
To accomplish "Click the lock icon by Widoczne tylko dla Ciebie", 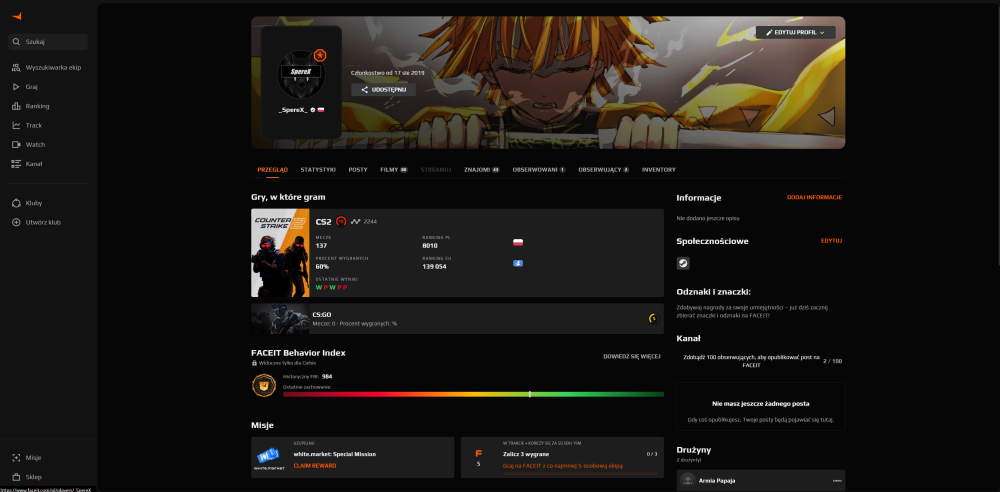I will point(254,363).
